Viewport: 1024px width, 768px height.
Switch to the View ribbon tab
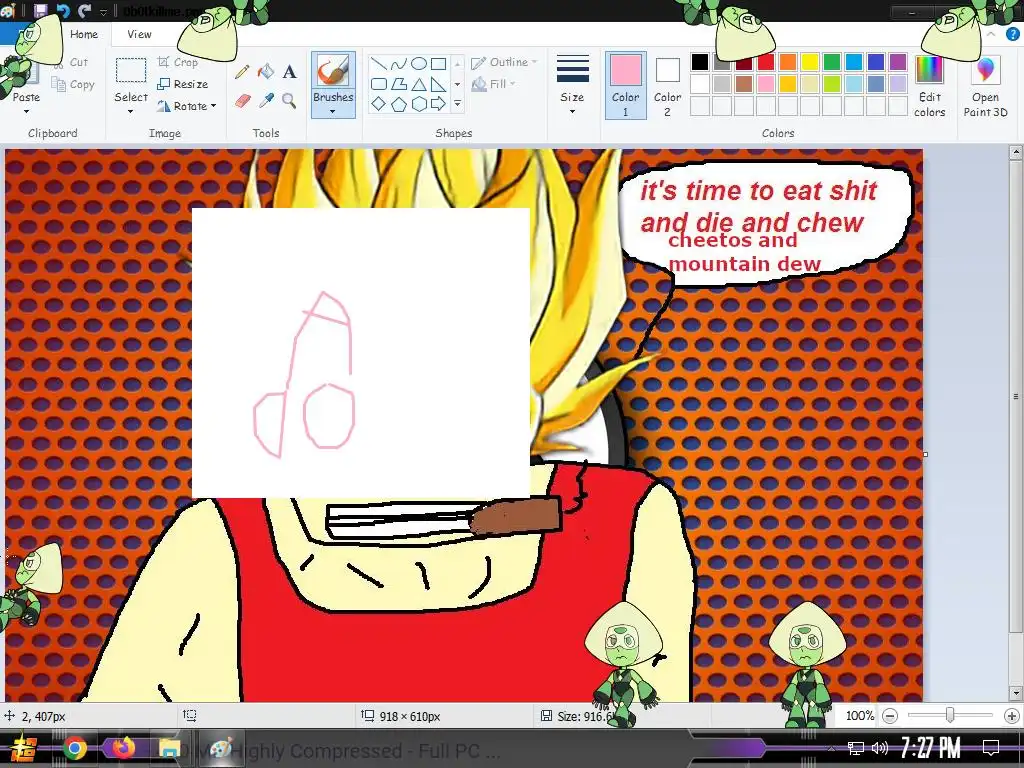(x=139, y=34)
